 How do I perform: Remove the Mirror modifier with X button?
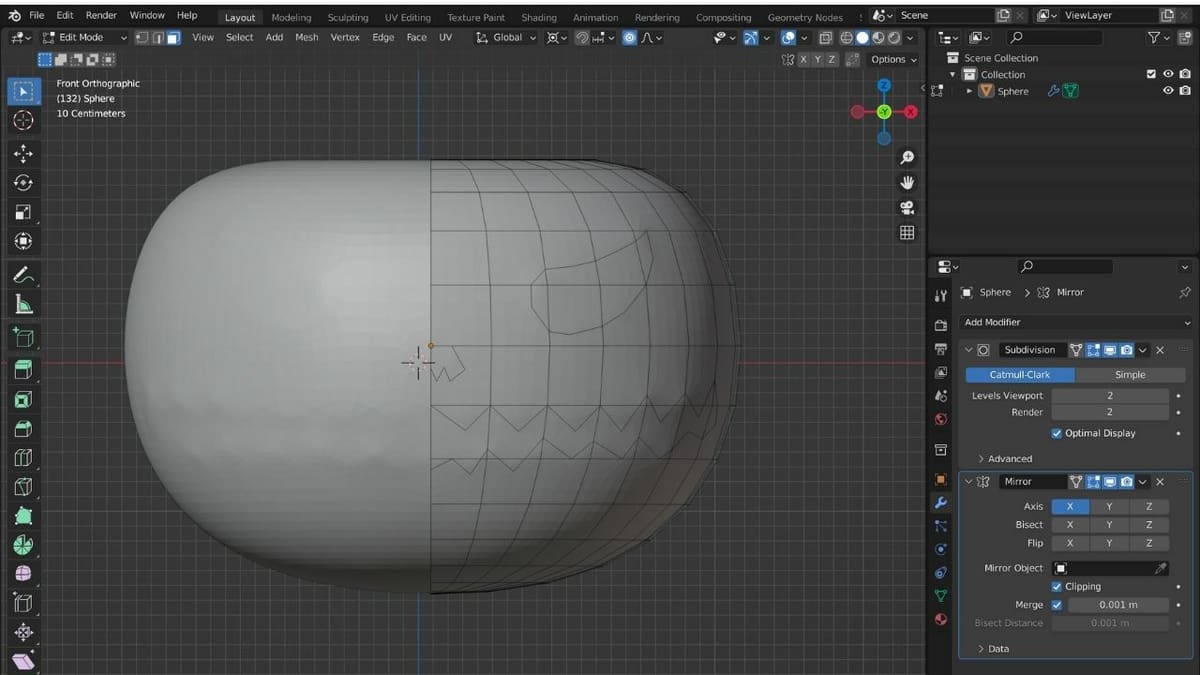(x=1160, y=482)
